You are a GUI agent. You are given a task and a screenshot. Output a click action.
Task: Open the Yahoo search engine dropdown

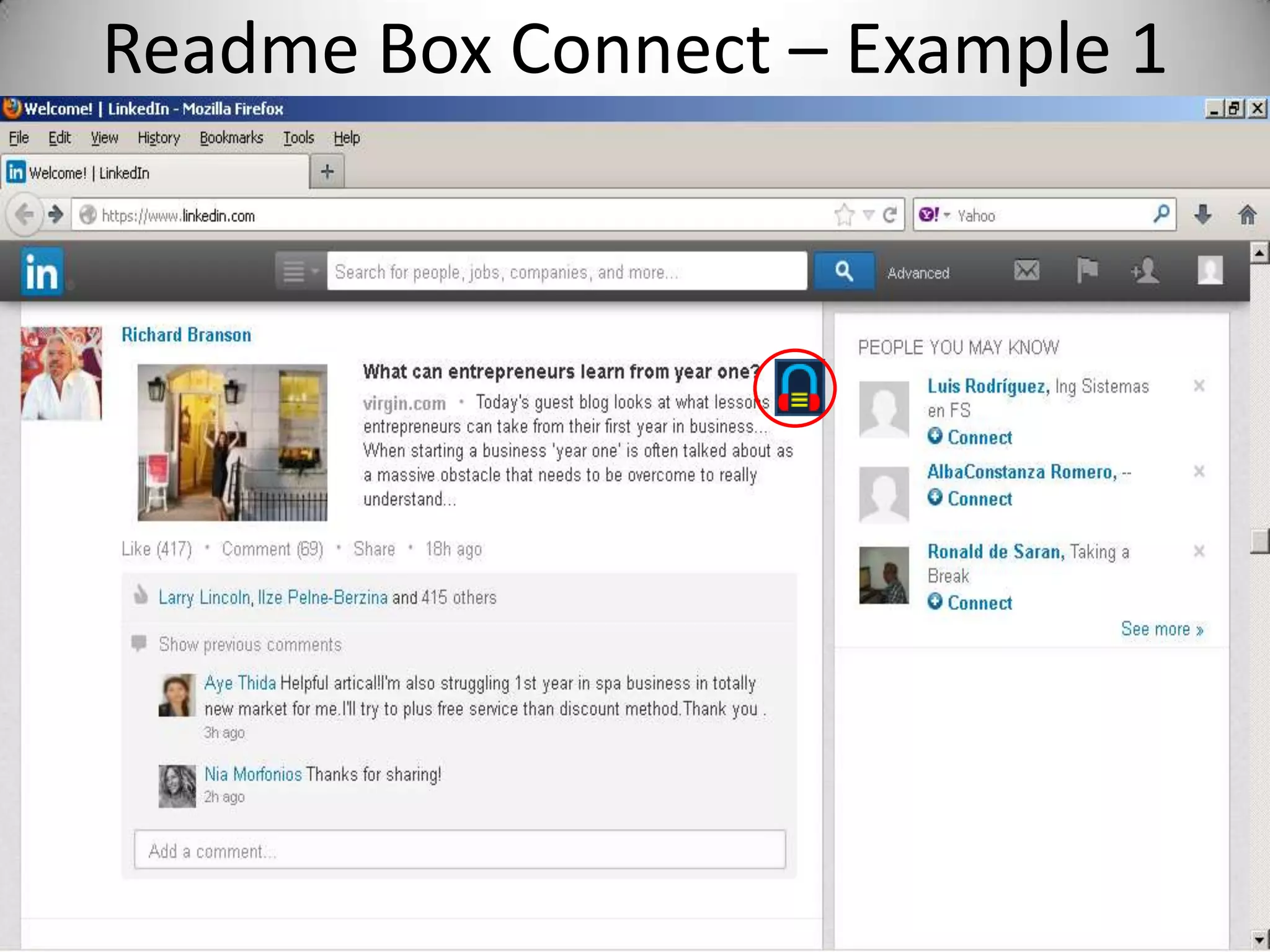pos(935,215)
